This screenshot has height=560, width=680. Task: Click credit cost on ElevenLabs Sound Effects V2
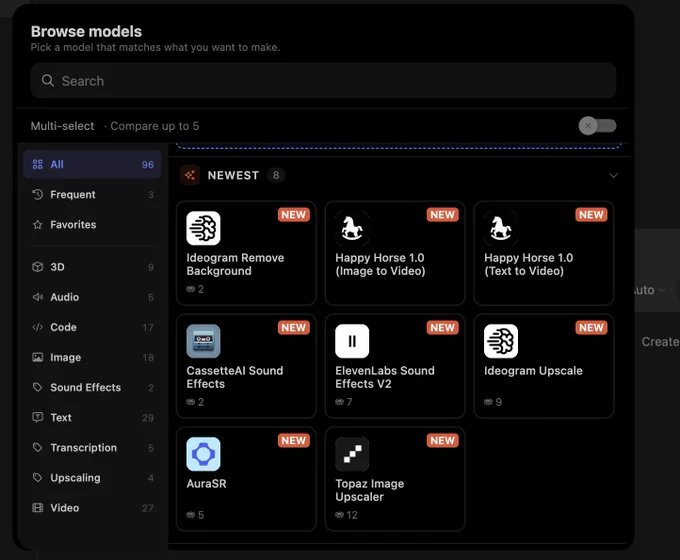coord(343,402)
